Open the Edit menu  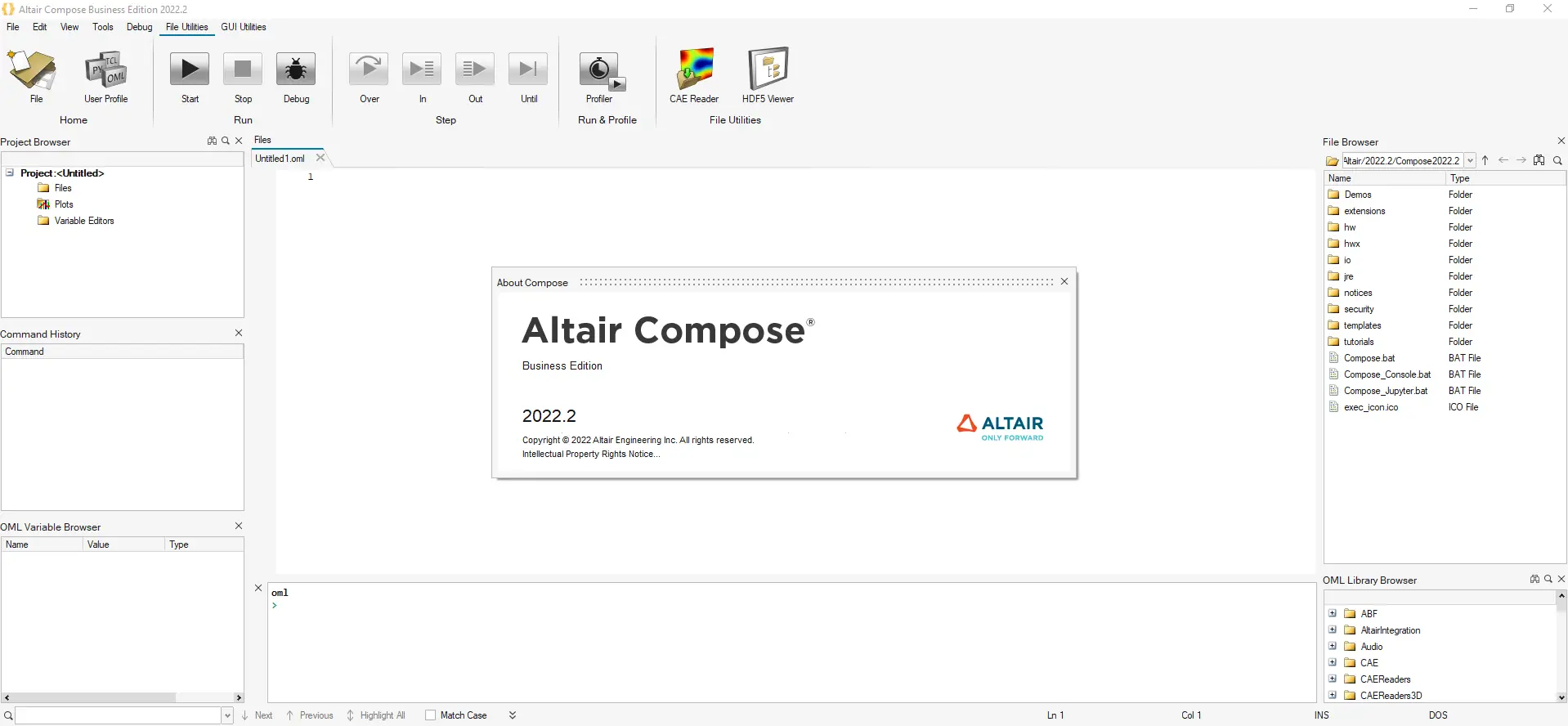click(x=40, y=27)
